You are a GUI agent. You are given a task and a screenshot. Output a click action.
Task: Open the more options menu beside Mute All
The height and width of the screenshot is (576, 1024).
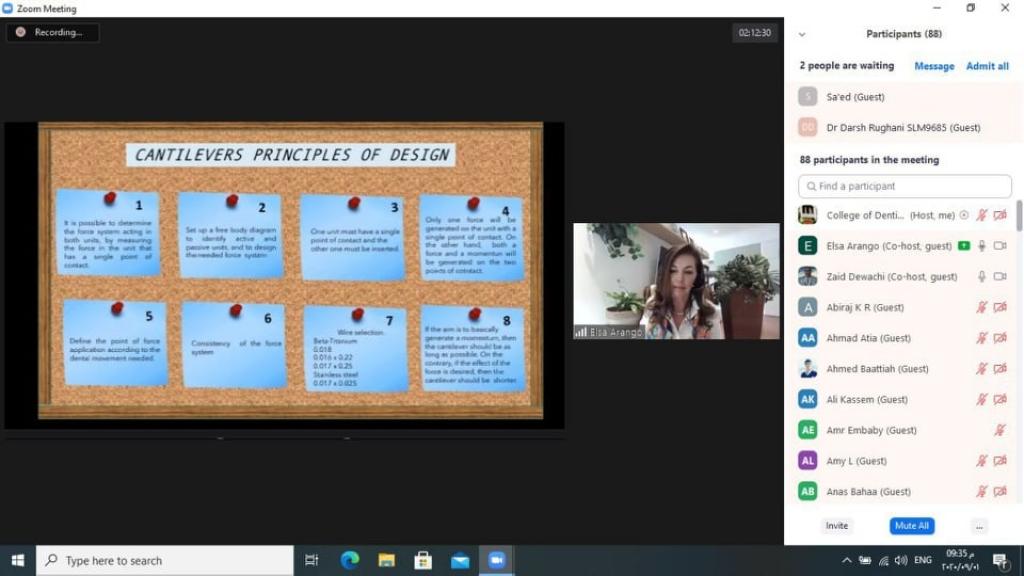[979, 526]
